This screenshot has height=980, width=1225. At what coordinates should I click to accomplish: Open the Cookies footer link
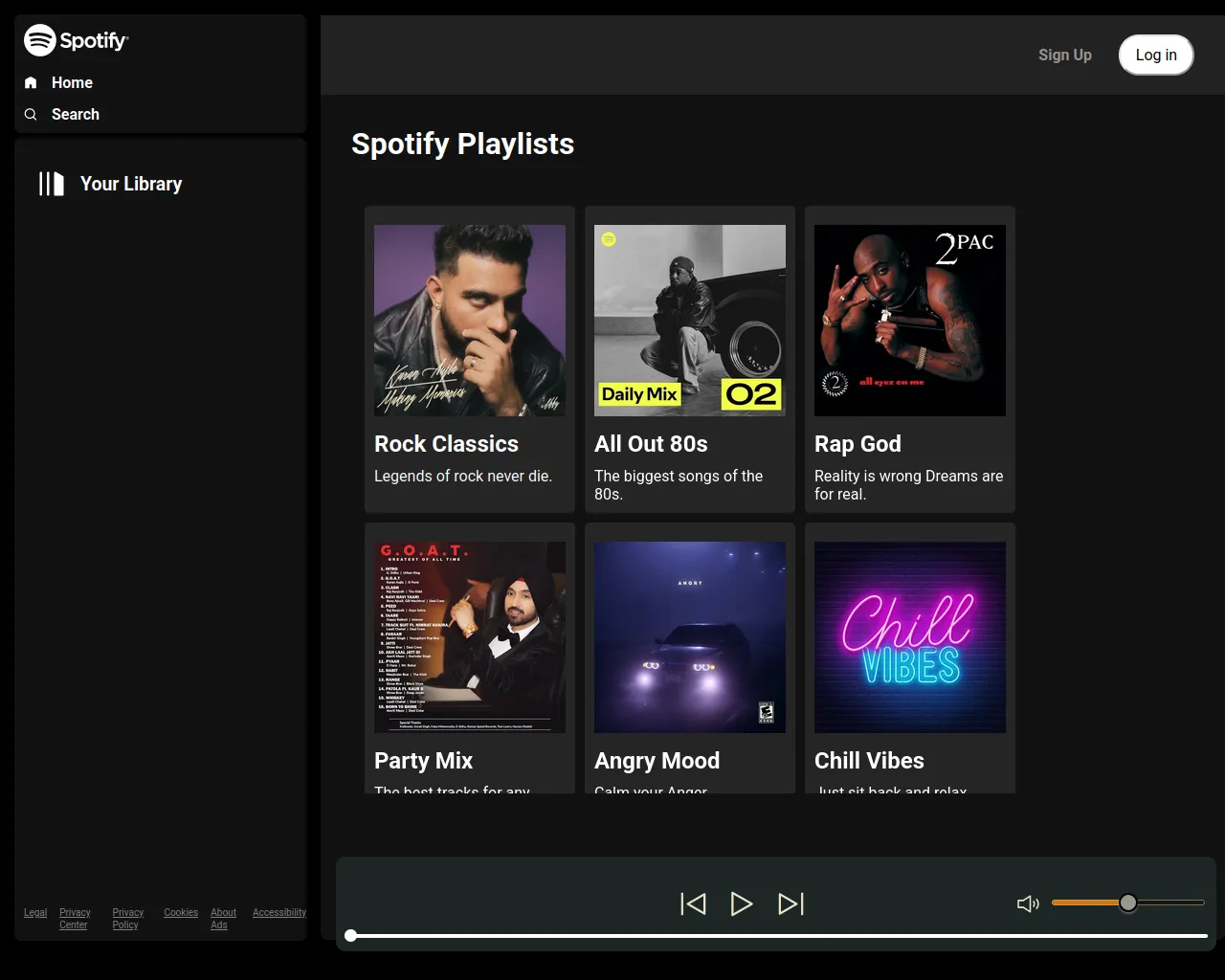(181, 913)
